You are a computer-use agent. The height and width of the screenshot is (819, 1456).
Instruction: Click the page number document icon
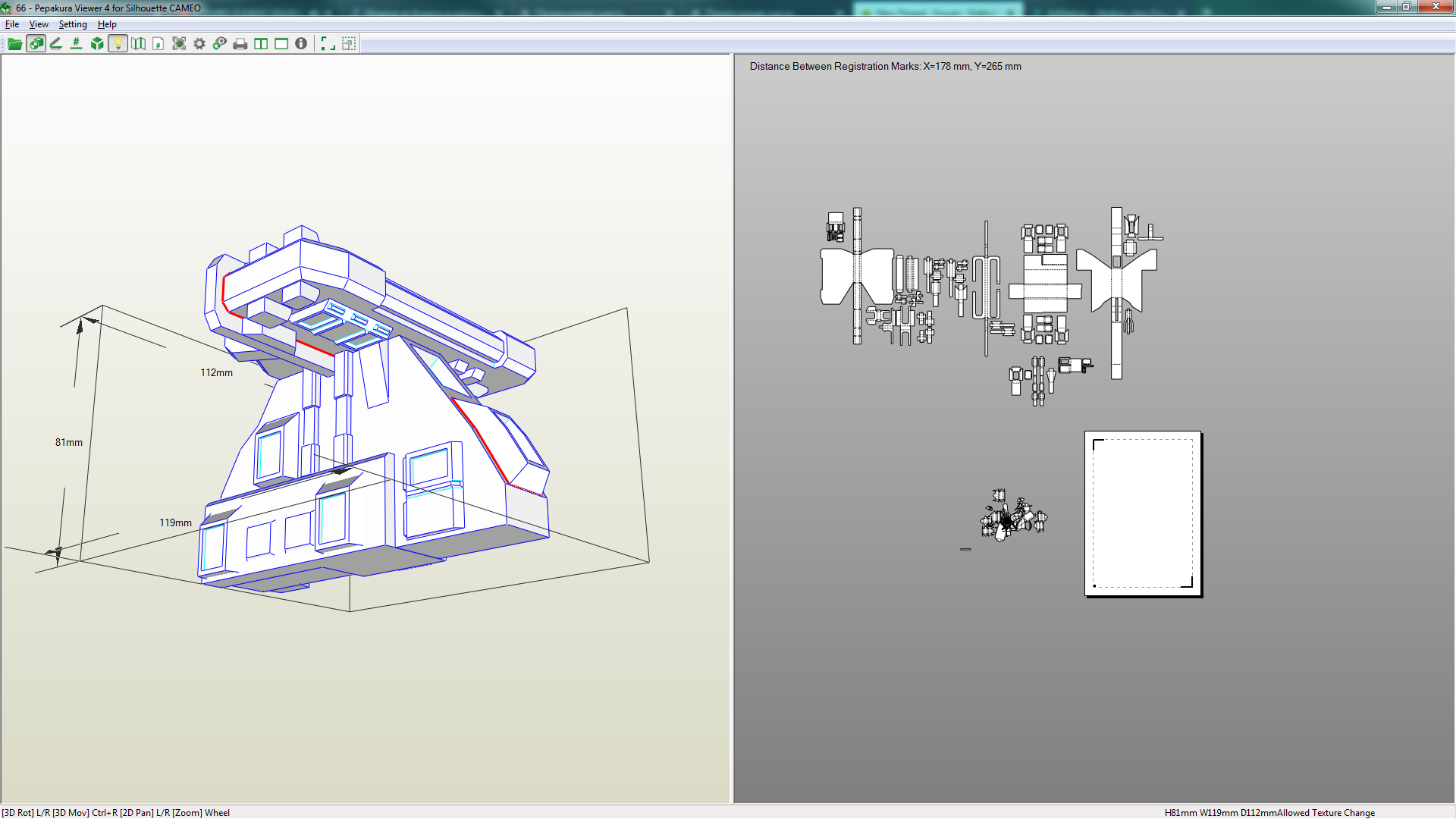[158, 44]
